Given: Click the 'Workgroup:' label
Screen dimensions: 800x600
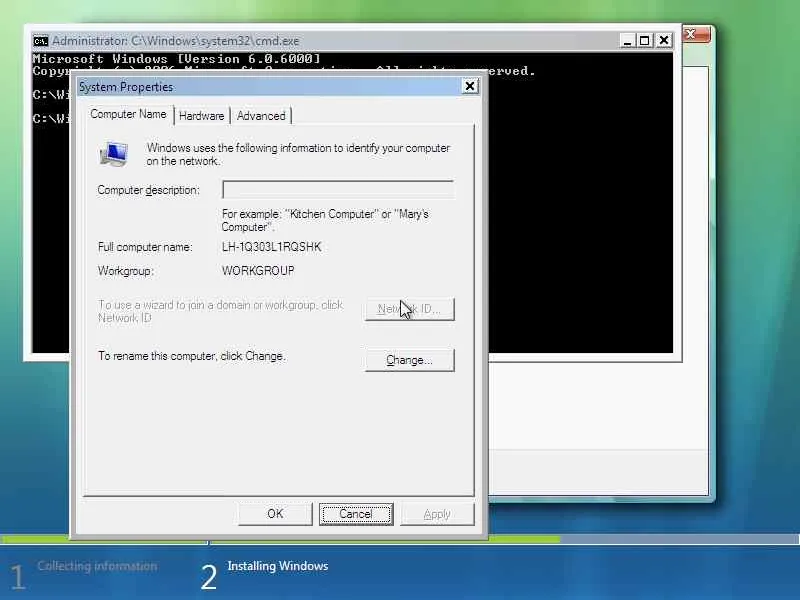Looking at the screenshot, I should [x=126, y=271].
